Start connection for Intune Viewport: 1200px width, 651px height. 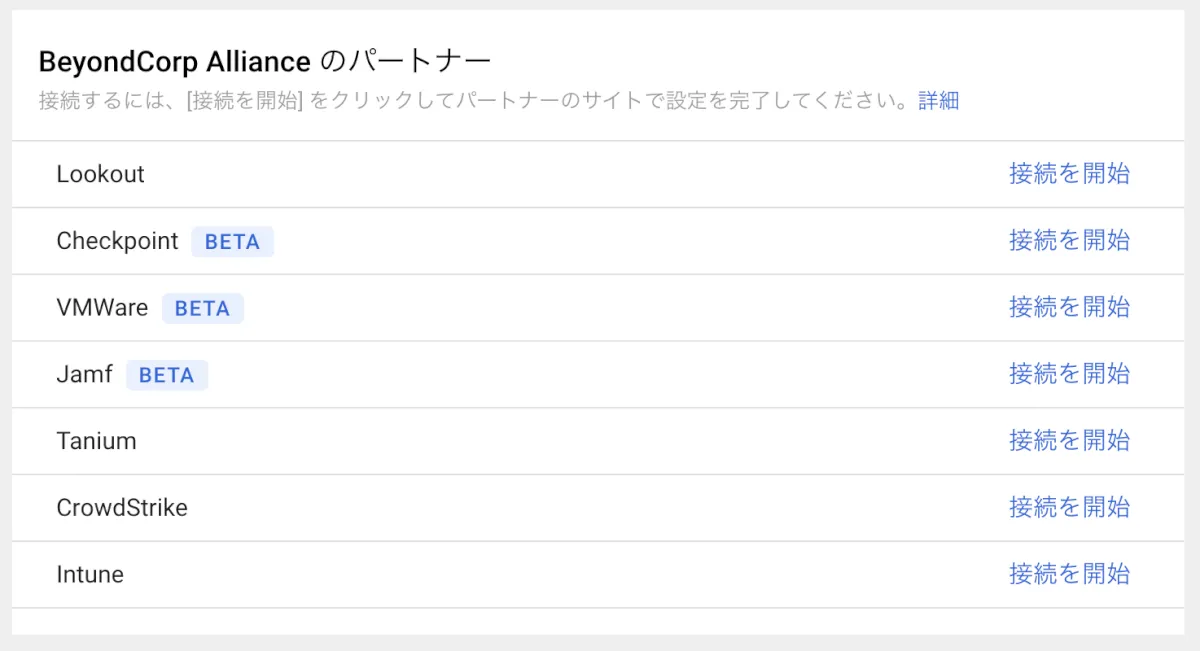(1069, 575)
